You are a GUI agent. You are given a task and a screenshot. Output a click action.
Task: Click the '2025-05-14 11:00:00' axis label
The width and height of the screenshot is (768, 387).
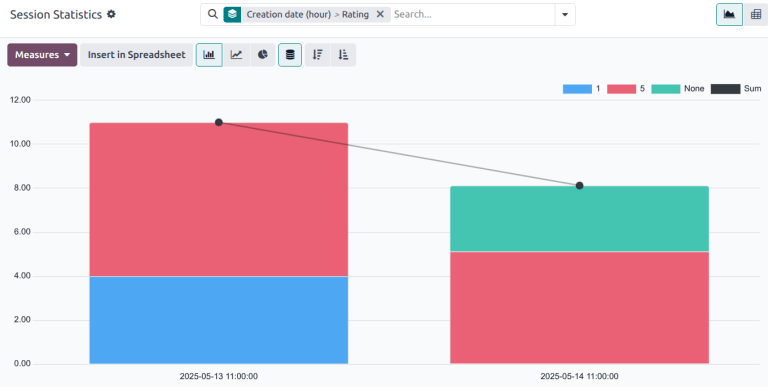coord(579,376)
